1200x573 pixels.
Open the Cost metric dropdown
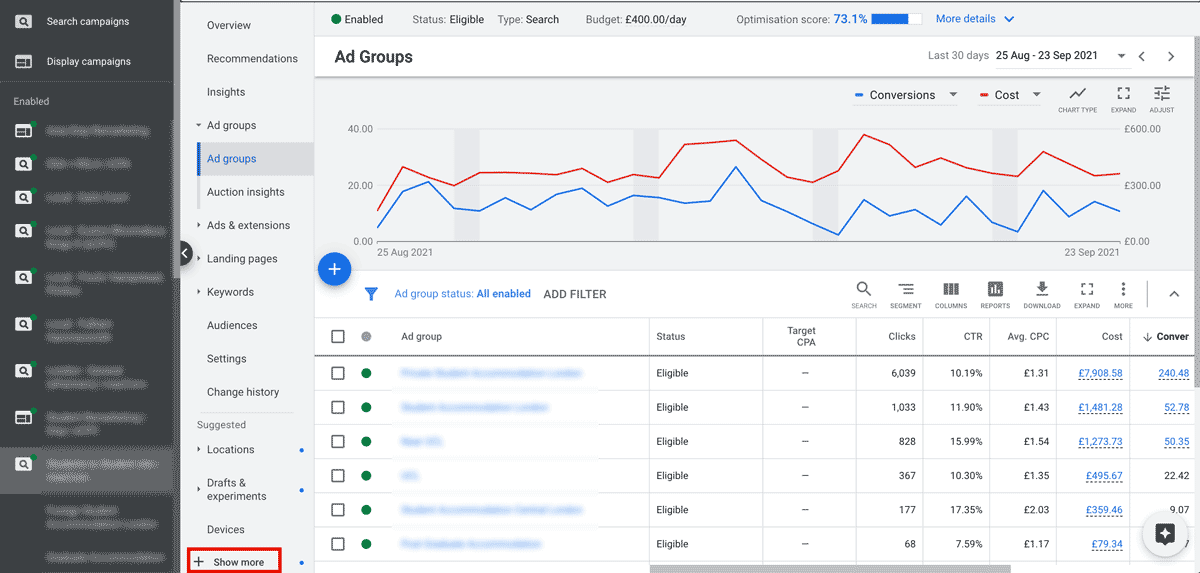coord(1036,95)
